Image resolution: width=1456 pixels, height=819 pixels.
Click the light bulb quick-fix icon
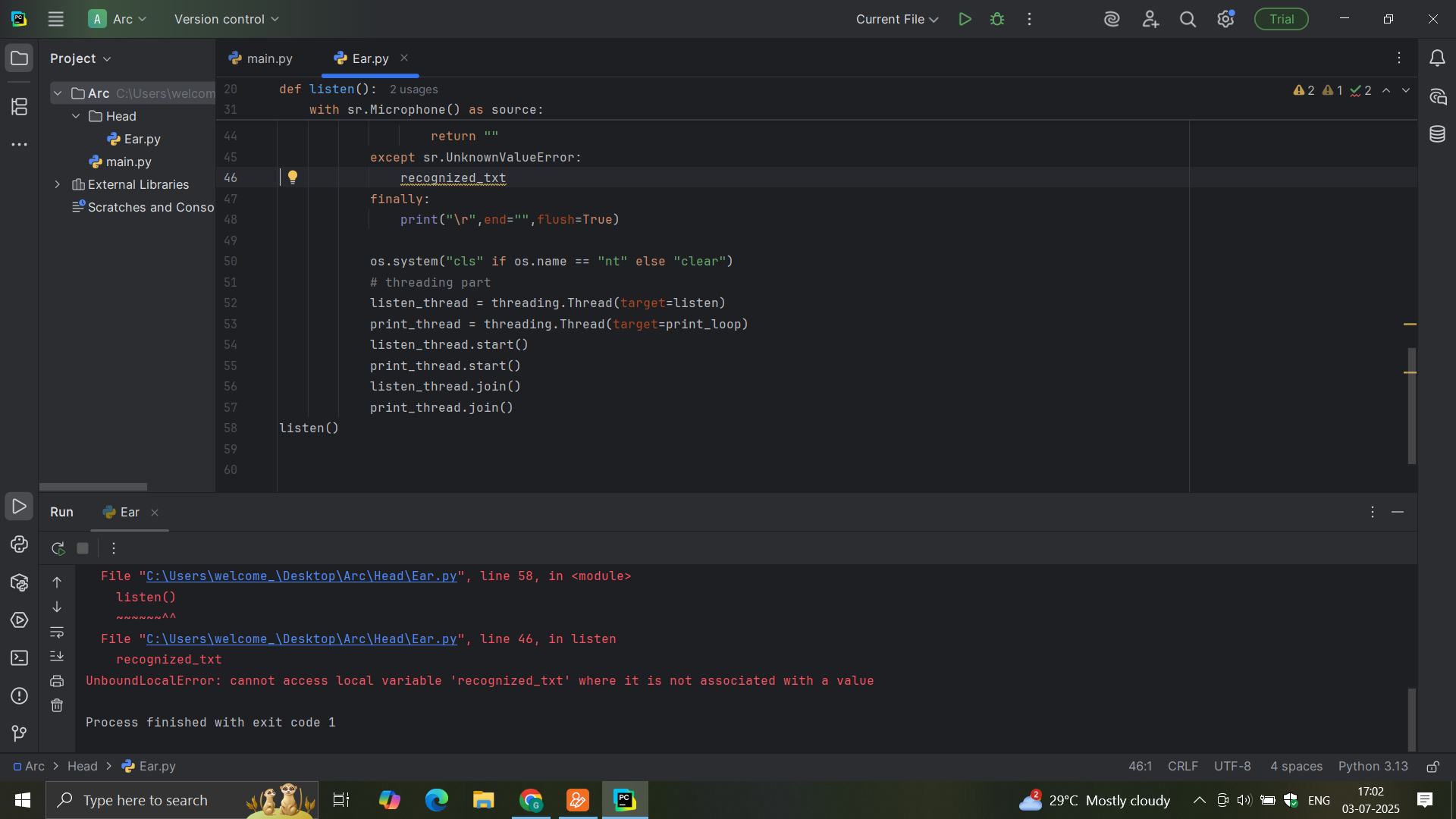tap(293, 177)
